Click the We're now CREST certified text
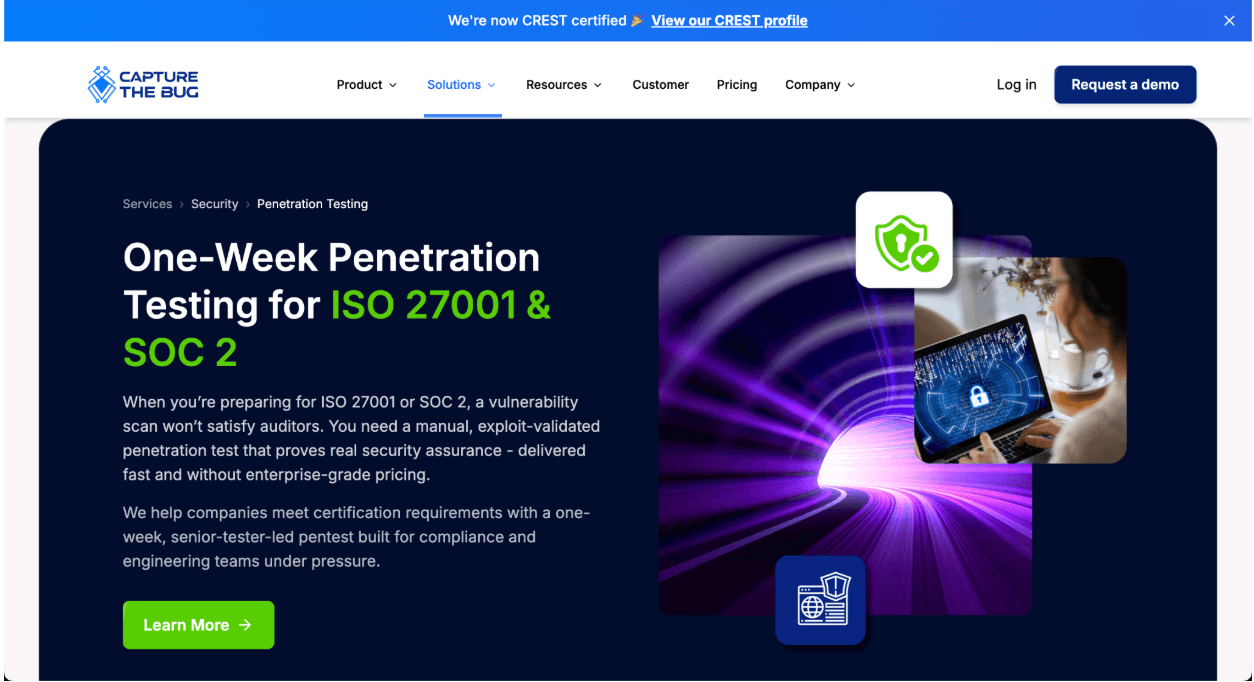This screenshot has width=1254, height=682. (537, 20)
